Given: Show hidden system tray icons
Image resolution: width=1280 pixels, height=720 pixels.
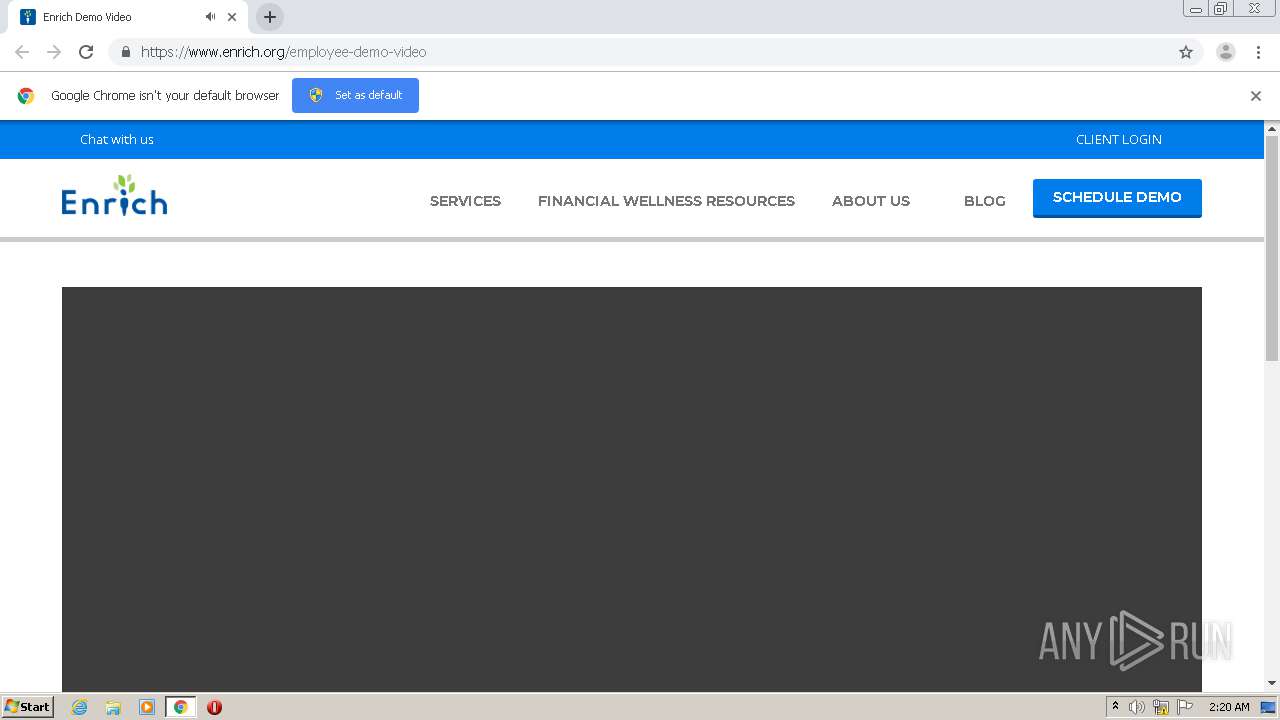Looking at the screenshot, I should click(x=1116, y=707).
